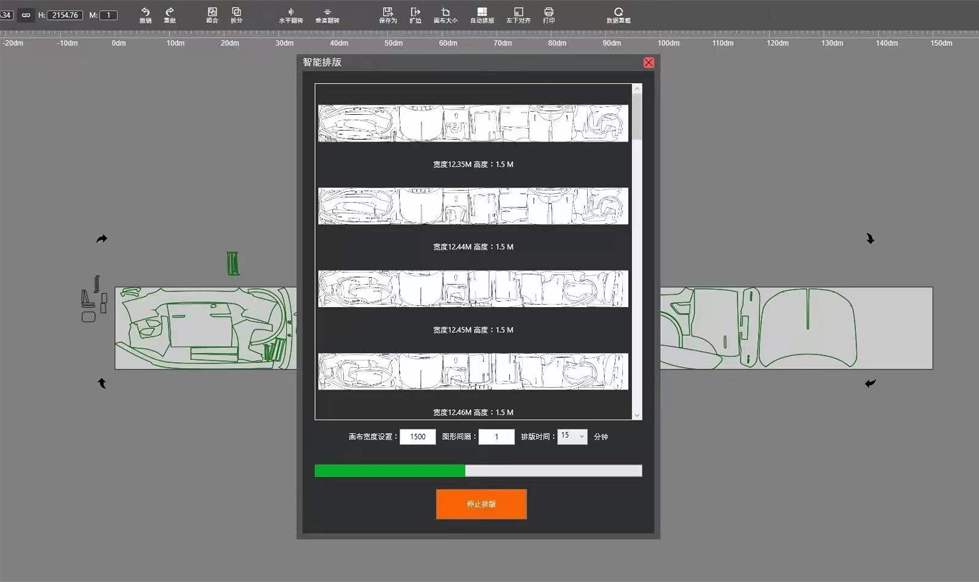
Task: Toggle the aspect ratio link lock icon
Action: [x=26, y=15]
